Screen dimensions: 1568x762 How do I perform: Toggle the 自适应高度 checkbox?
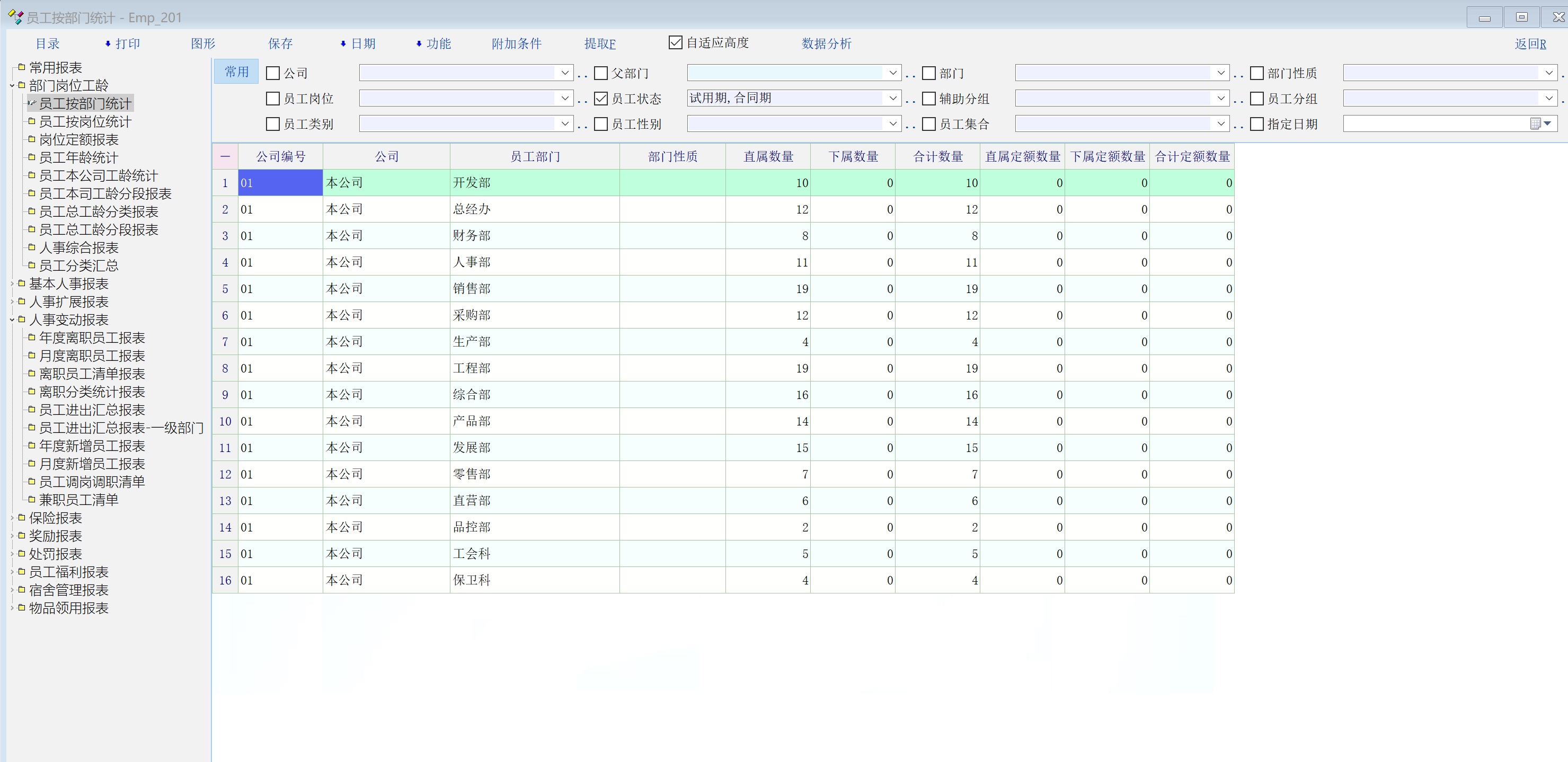click(675, 42)
